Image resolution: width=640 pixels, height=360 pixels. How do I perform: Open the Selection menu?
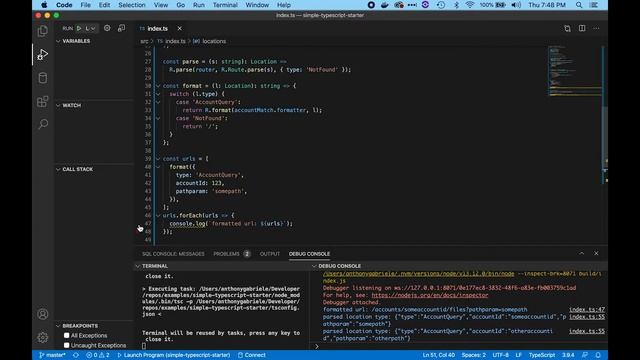(x=131, y=5)
